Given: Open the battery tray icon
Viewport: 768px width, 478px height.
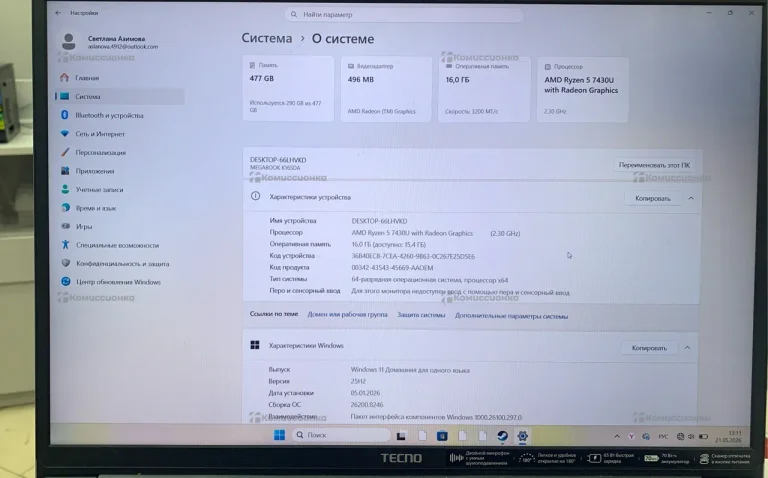Looking at the screenshot, I should (703, 436).
